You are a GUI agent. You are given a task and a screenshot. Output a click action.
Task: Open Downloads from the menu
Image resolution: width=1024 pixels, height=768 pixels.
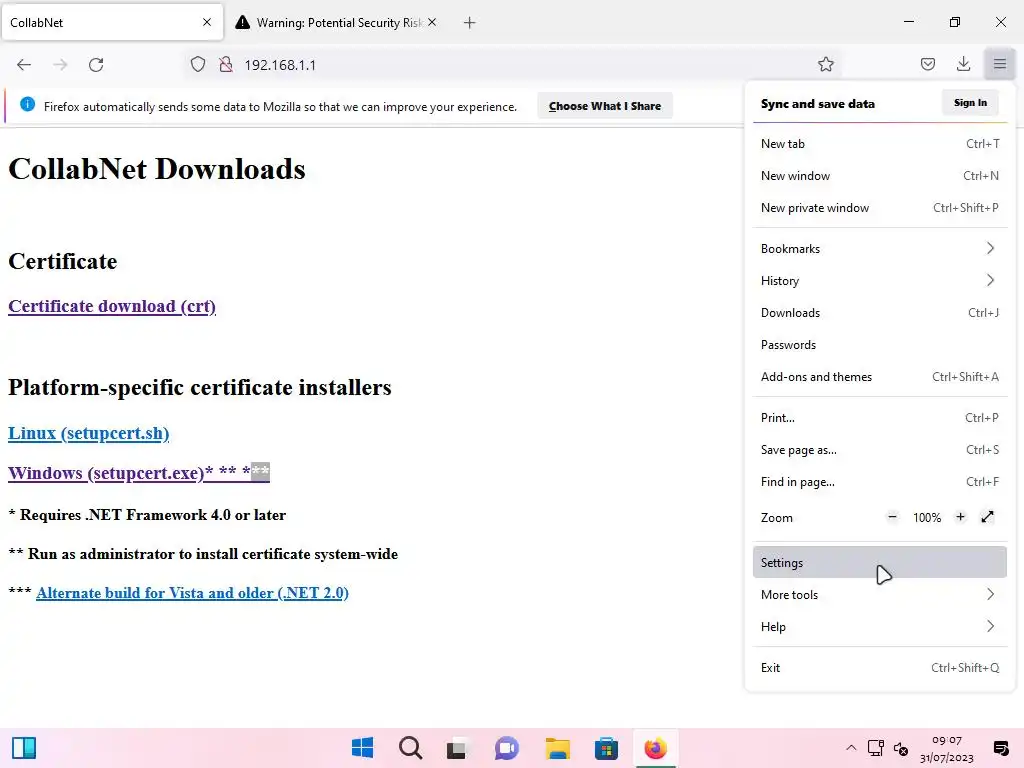coord(880,313)
